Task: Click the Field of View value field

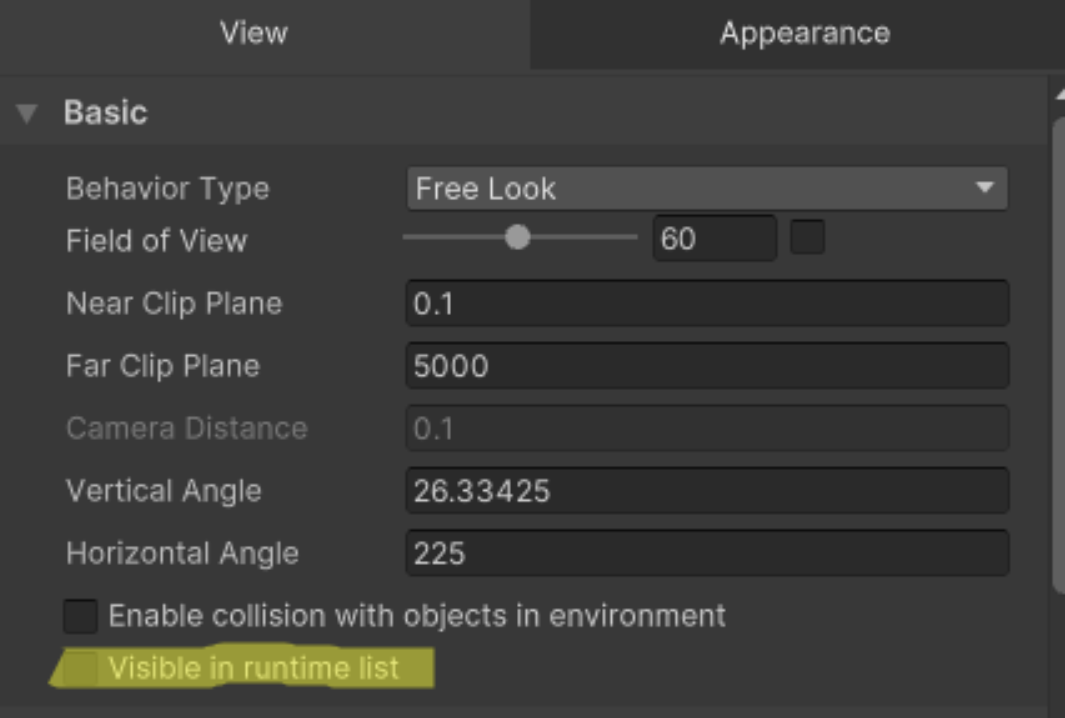Action: pos(713,239)
